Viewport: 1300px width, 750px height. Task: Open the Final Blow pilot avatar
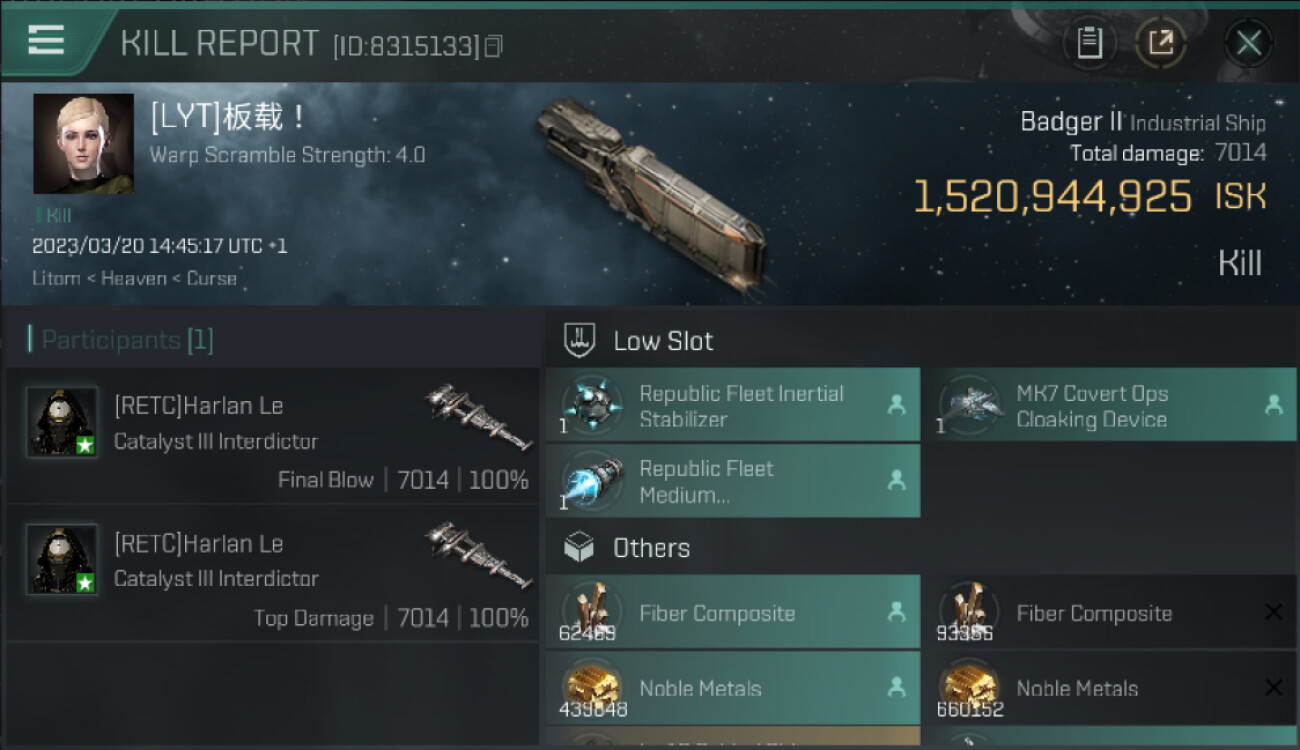pyautogui.click(x=62, y=422)
